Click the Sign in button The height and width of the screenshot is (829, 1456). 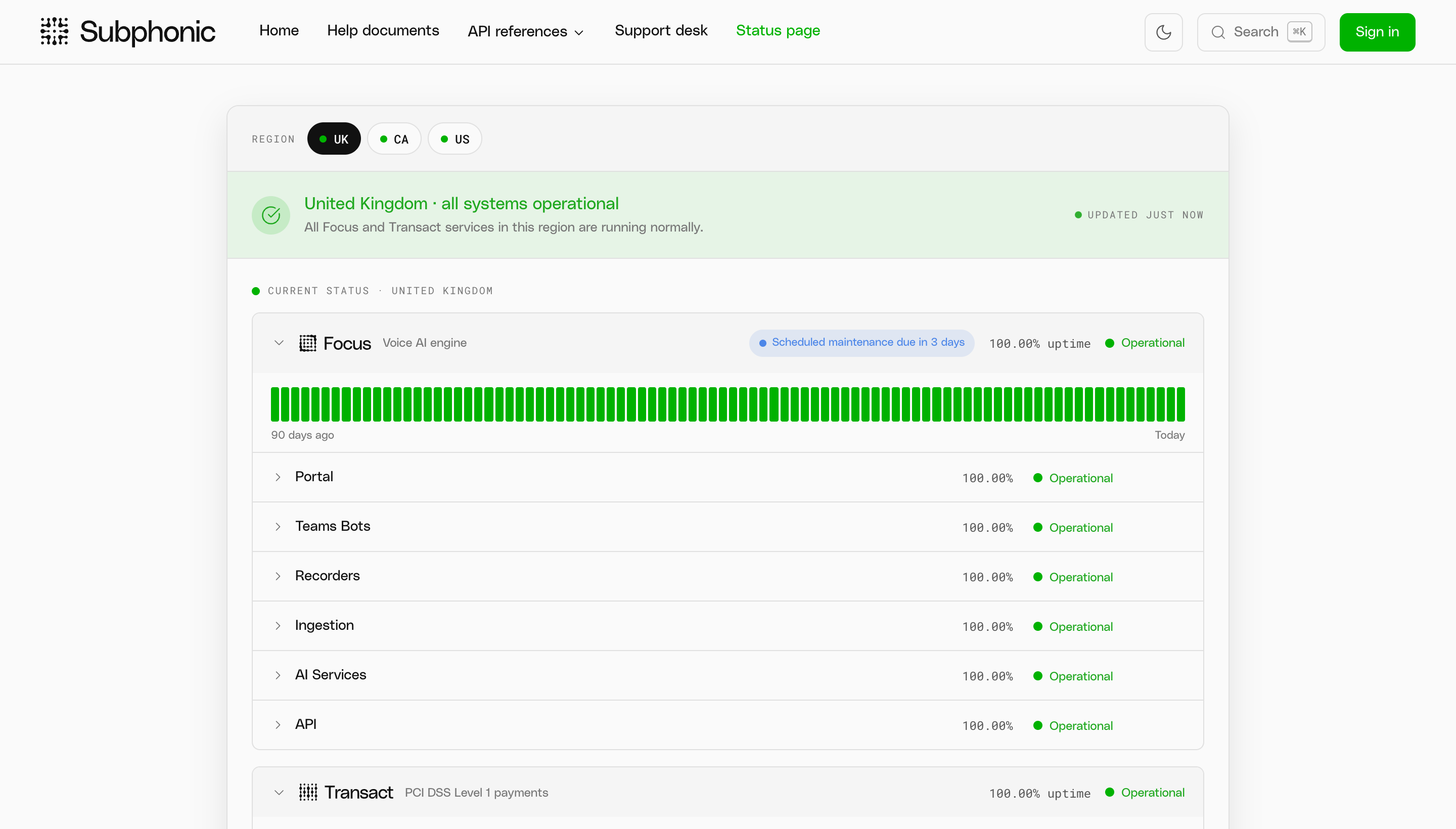[x=1377, y=32]
